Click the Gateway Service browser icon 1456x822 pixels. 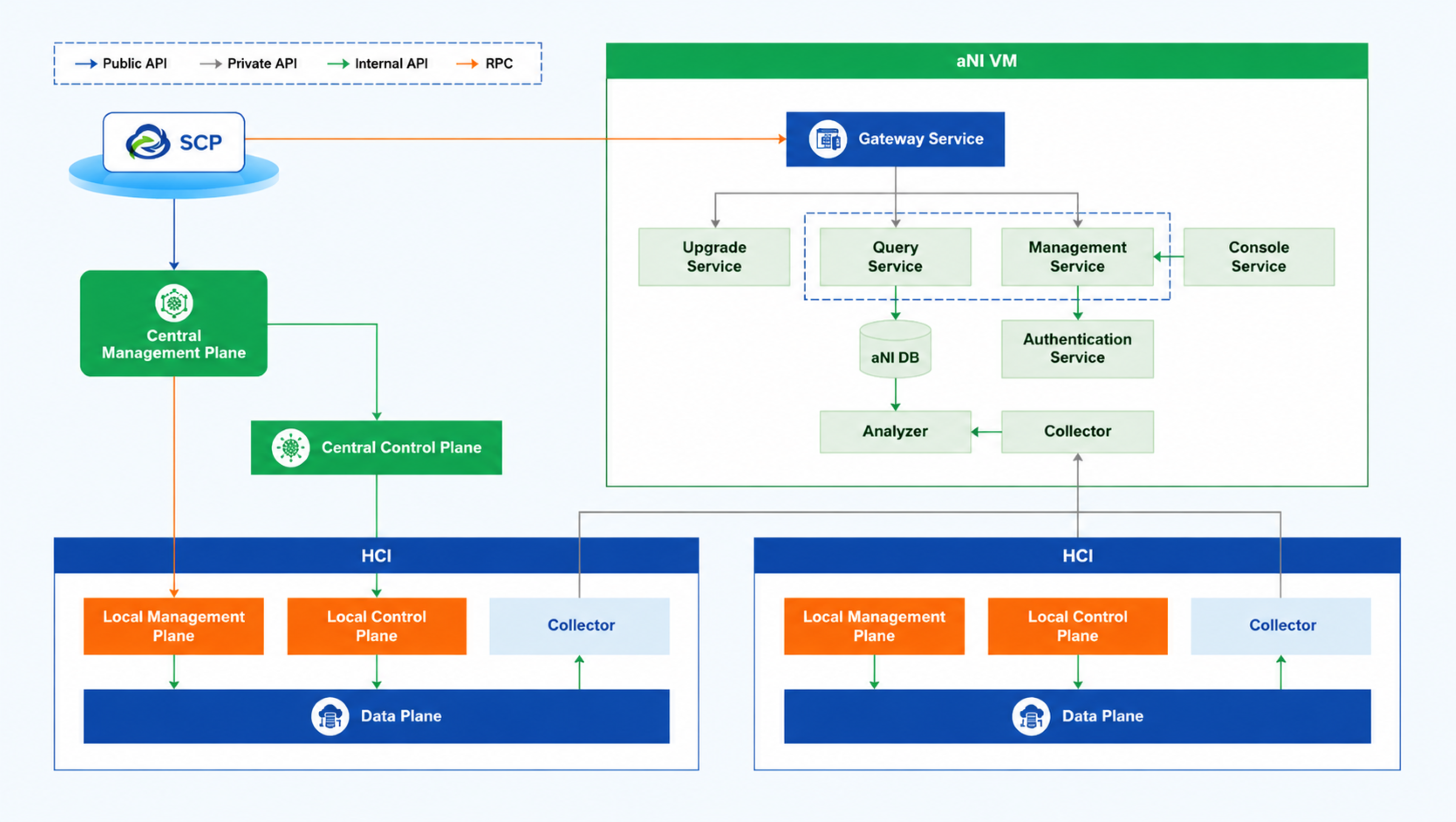point(827,139)
